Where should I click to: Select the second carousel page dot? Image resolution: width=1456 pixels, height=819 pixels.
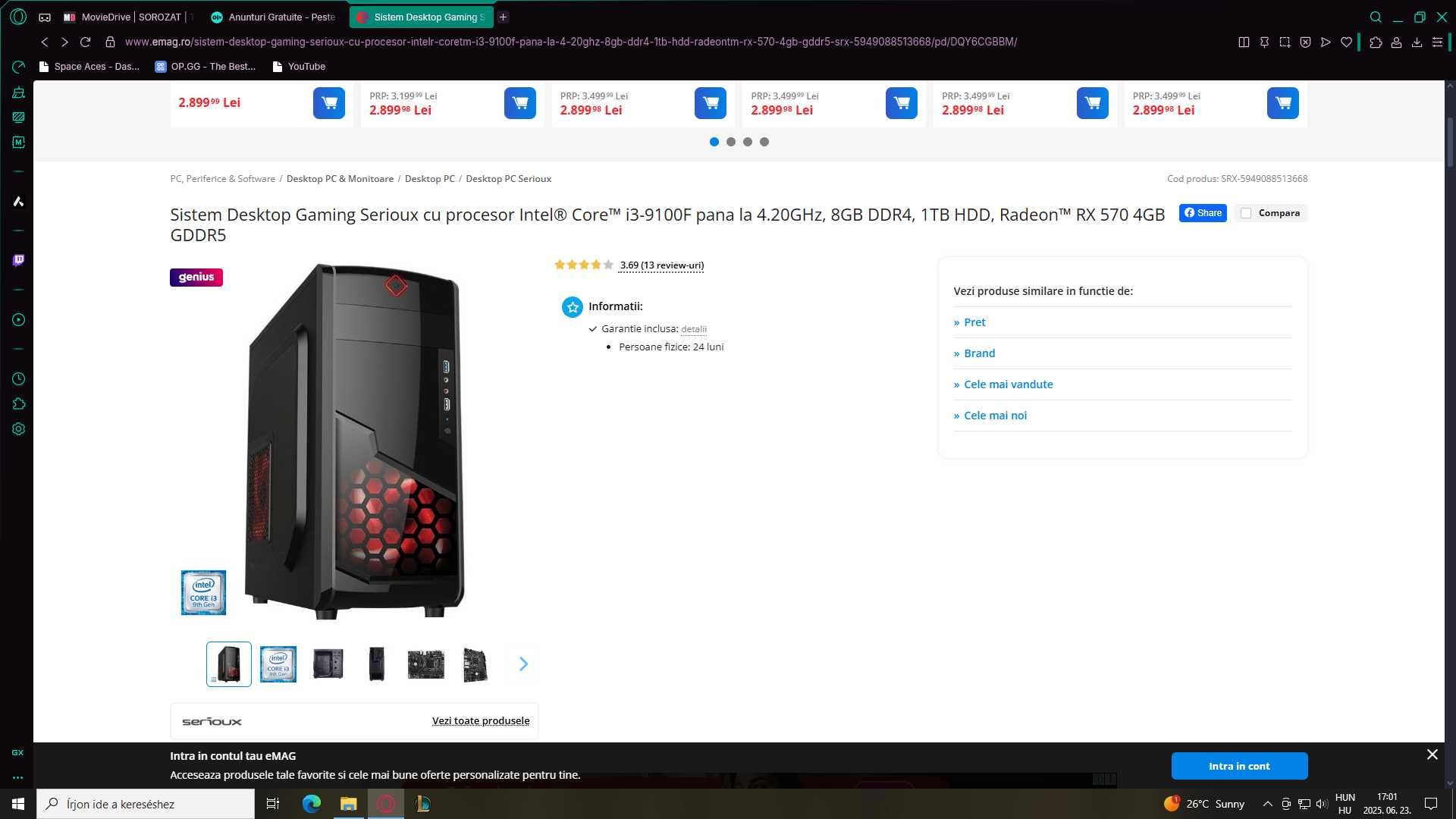(x=731, y=142)
